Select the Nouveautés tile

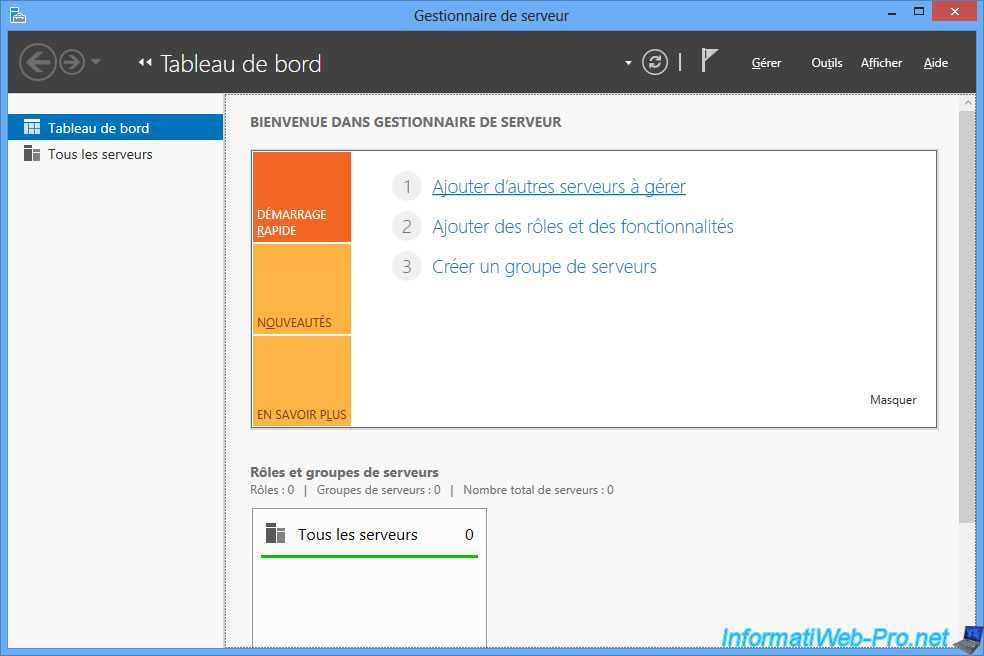(x=302, y=289)
